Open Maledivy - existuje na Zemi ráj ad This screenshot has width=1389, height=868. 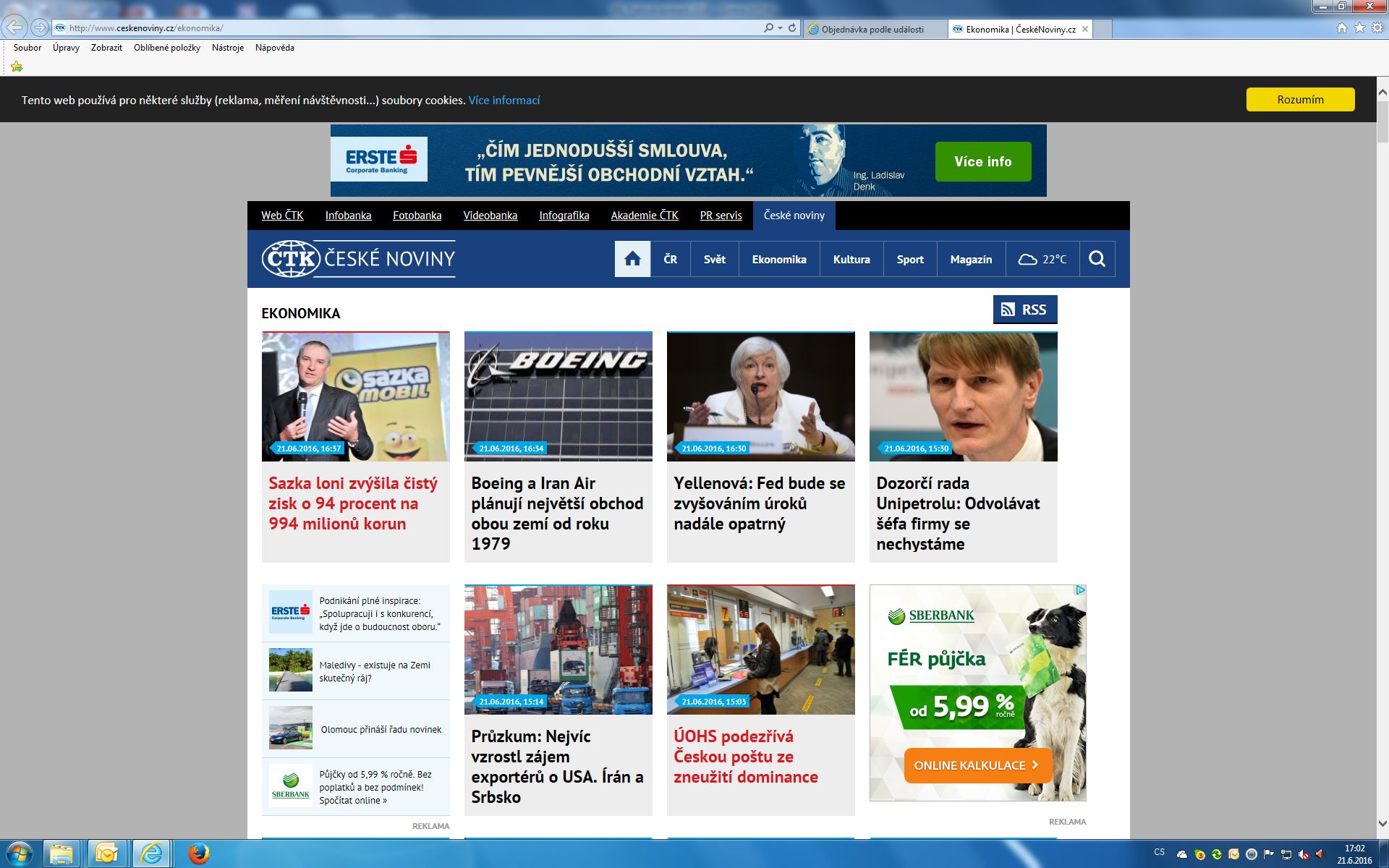click(x=355, y=671)
